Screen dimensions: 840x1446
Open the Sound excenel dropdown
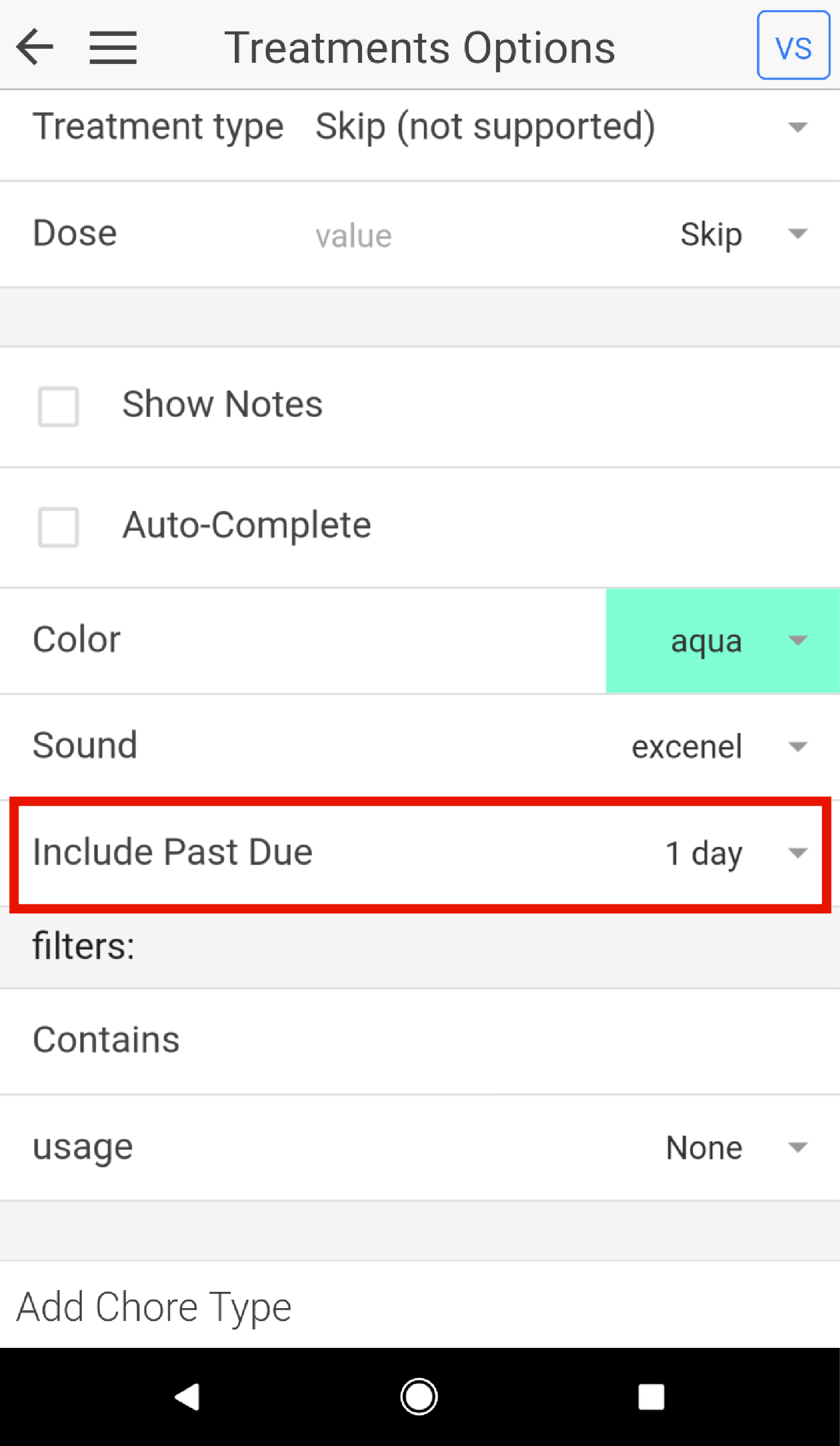coord(797,746)
